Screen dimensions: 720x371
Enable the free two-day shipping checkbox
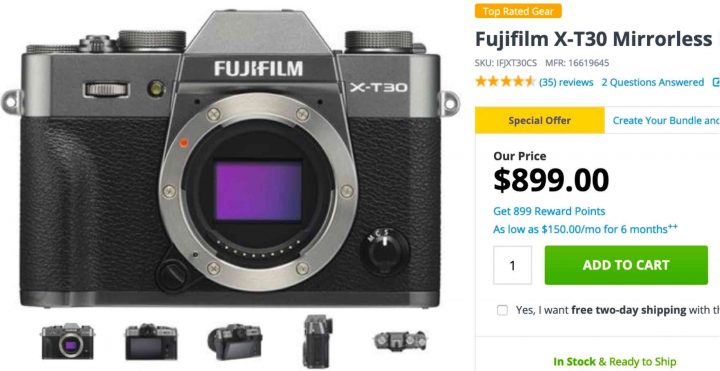[502, 310]
